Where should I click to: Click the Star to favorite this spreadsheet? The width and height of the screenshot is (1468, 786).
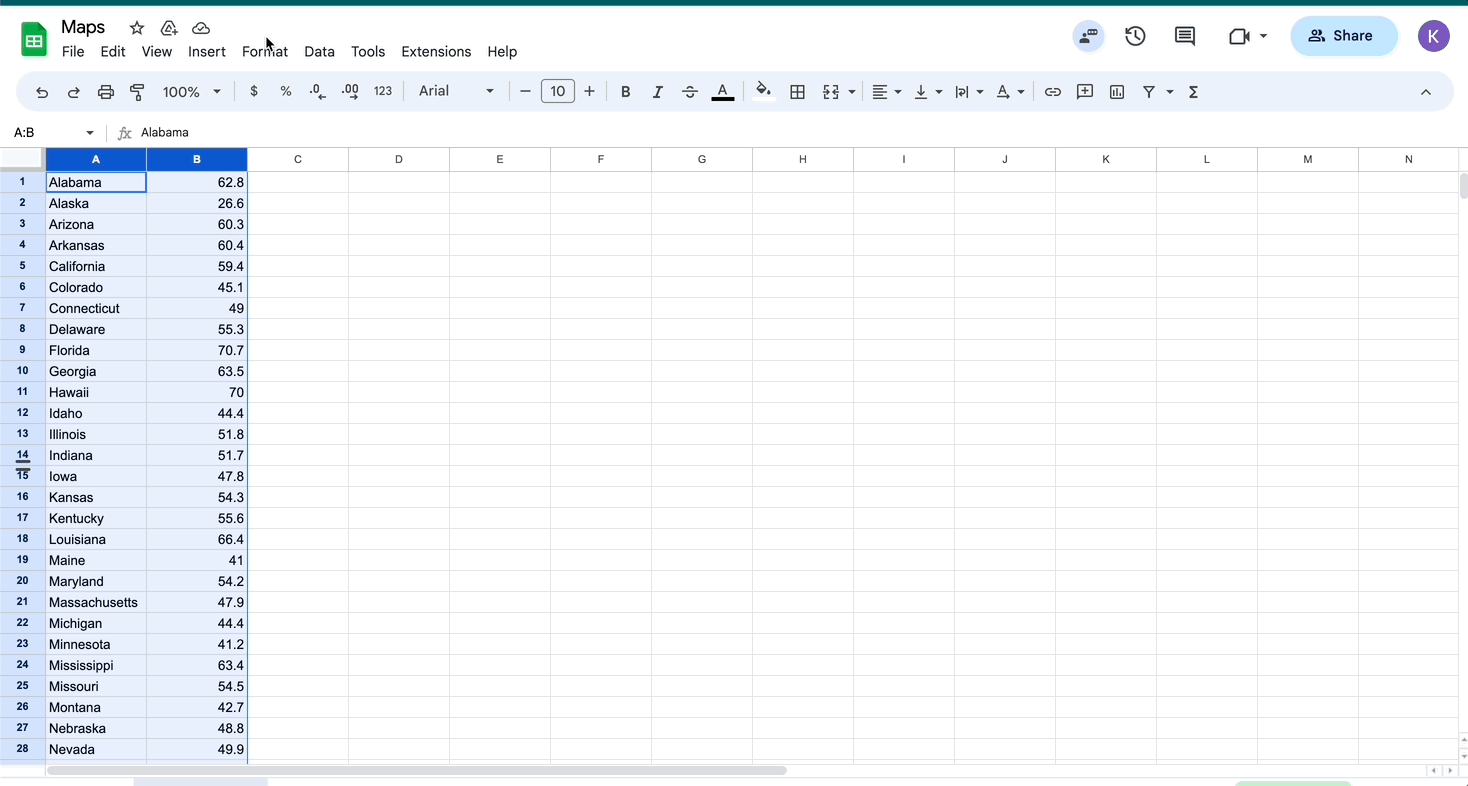click(135, 27)
